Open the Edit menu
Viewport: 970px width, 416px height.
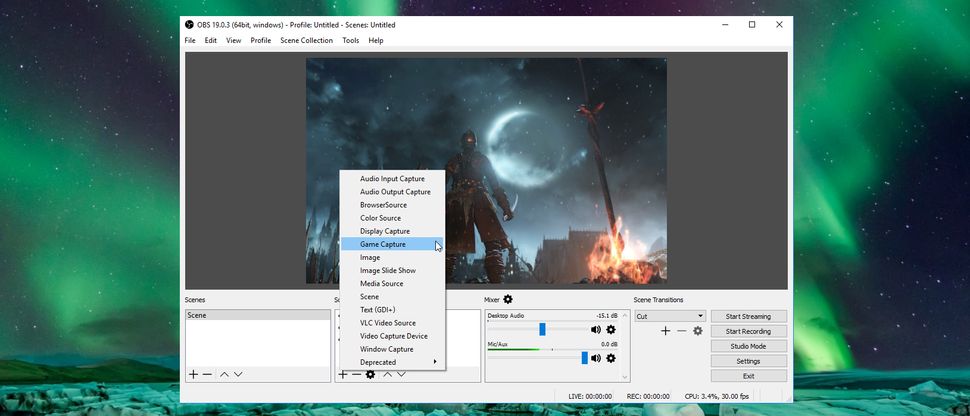coord(211,40)
